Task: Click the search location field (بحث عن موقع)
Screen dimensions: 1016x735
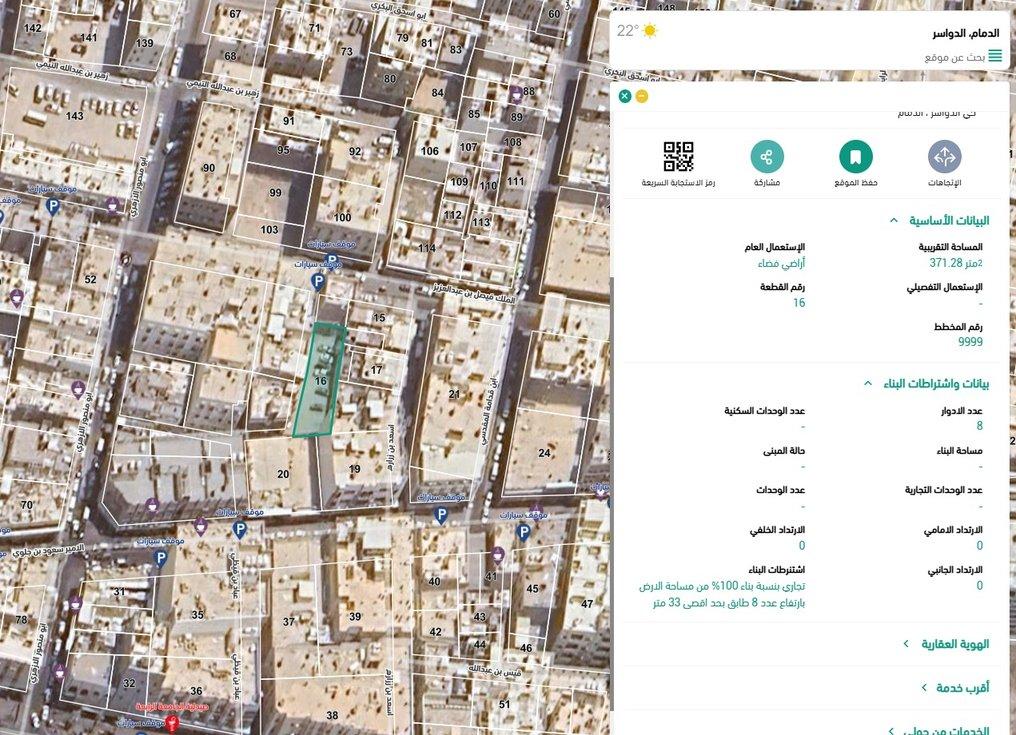Action: (954, 57)
